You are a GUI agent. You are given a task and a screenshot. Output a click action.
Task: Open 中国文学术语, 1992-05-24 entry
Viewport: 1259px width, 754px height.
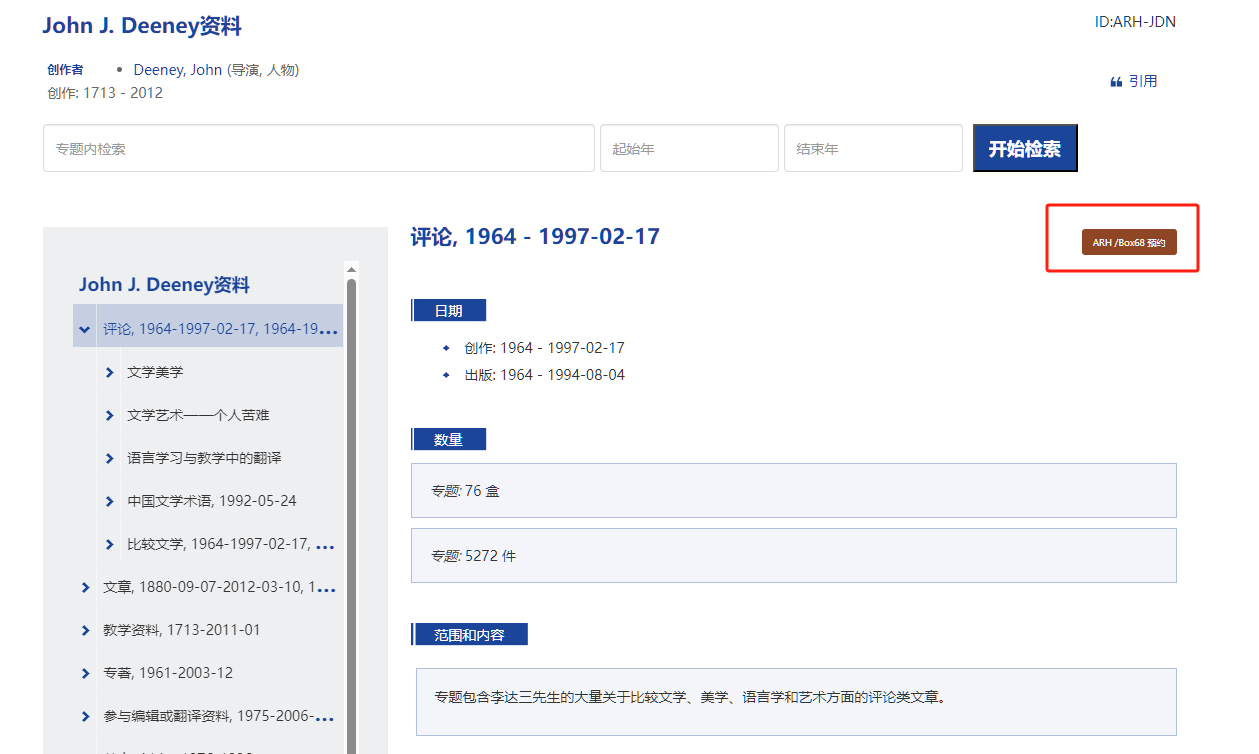[x=212, y=501]
